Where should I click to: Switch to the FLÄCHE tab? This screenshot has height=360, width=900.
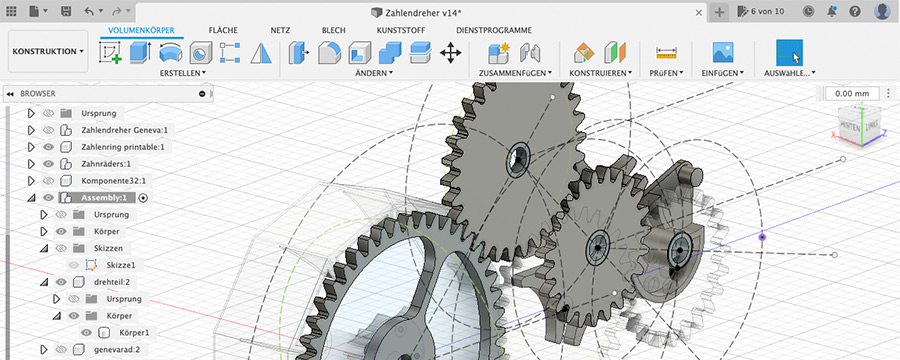click(223, 30)
